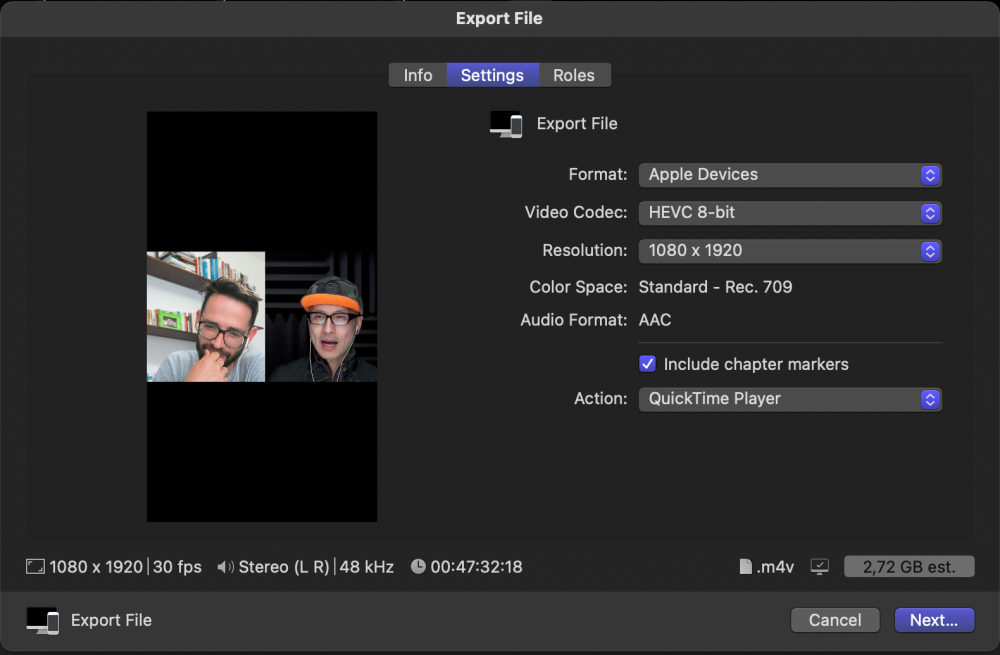The image size is (1000, 655).
Task: Click the frame size icon beside 1080 x 1920
Action: click(x=35, y=566)
